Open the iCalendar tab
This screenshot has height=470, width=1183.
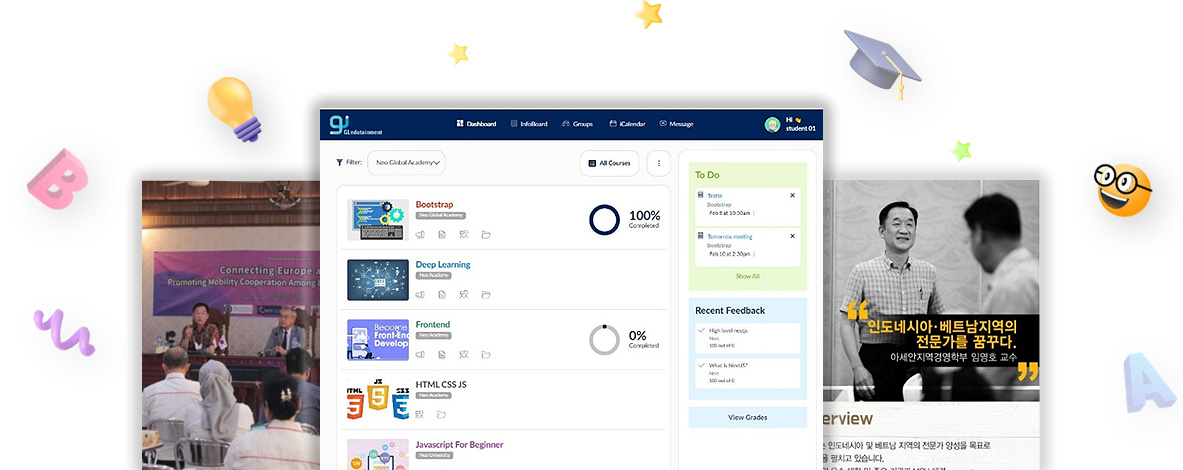(628, 124)
